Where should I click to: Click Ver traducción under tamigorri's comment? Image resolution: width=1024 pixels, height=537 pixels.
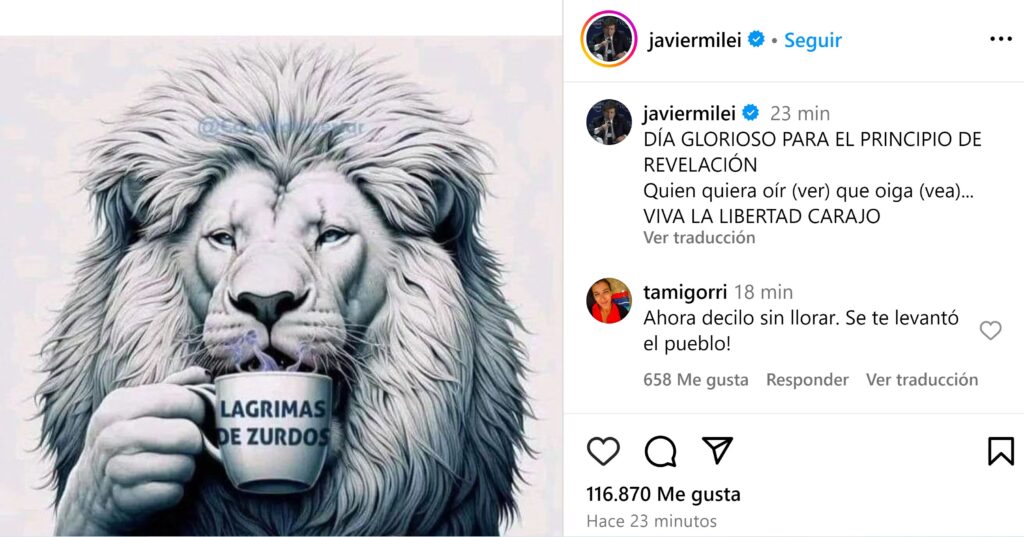(921, 380)
